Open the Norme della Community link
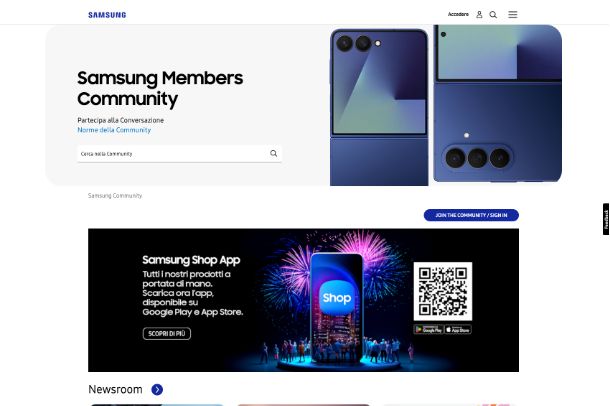 pyautogui.click(x=114, y=130)
